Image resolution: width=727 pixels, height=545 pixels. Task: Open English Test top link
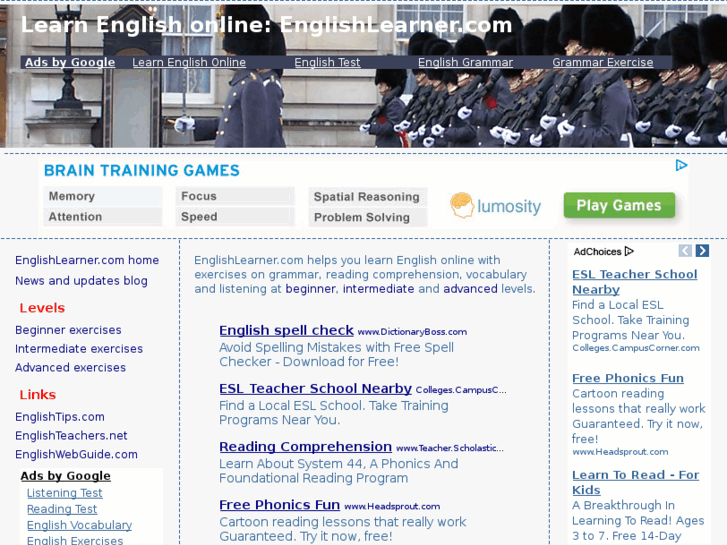(x=327, y=62)
